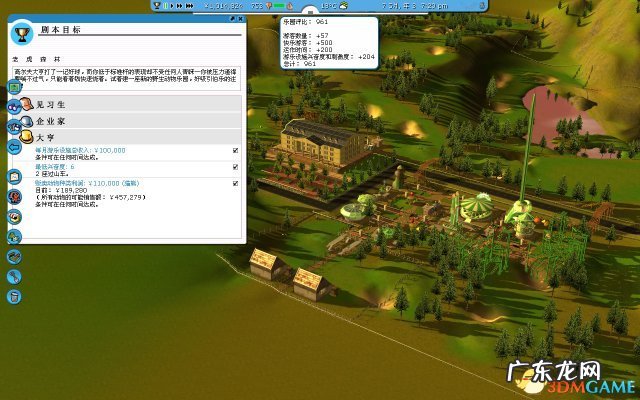The image size is (640, 400).
Task: Select the large yellow mansion building
Action: [322, 143]
